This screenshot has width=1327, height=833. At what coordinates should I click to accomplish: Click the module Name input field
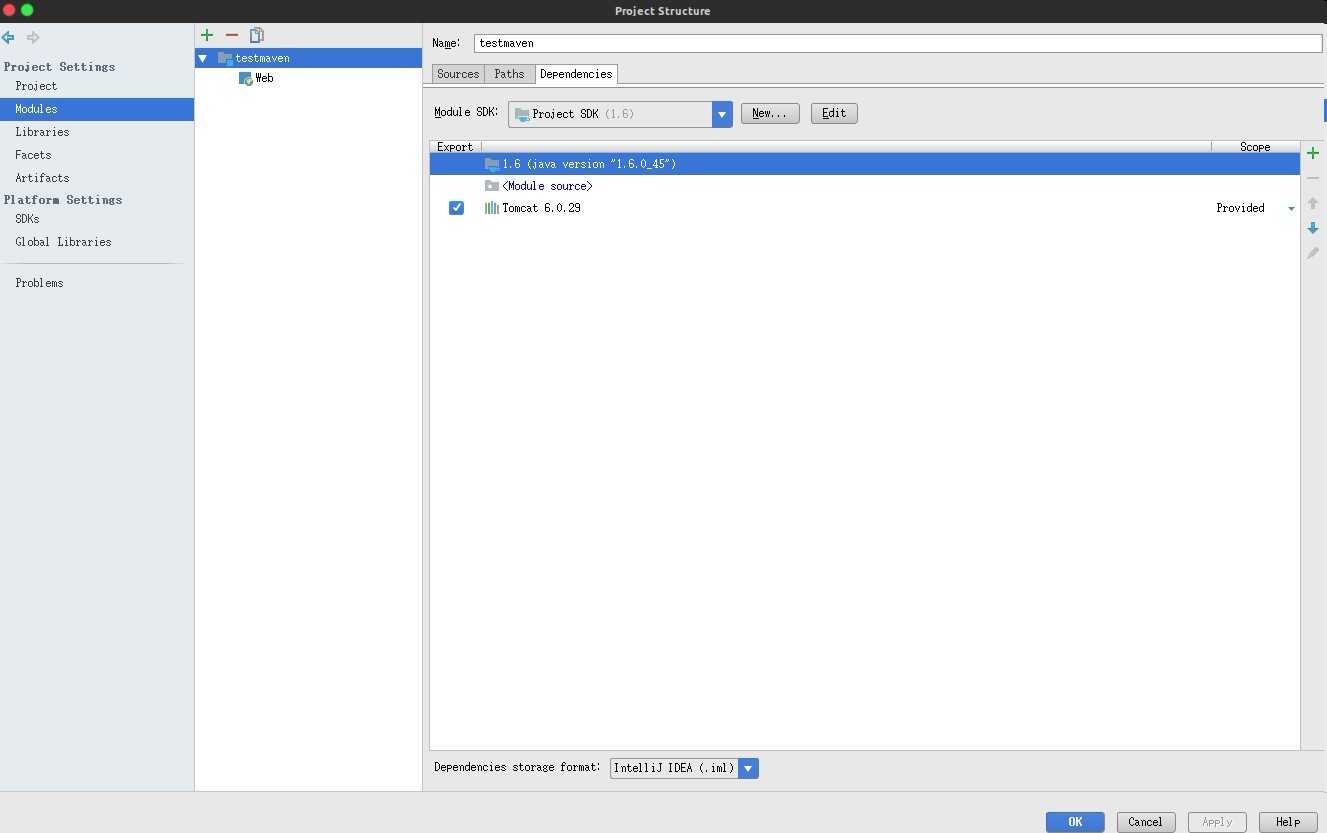[898, 43]
